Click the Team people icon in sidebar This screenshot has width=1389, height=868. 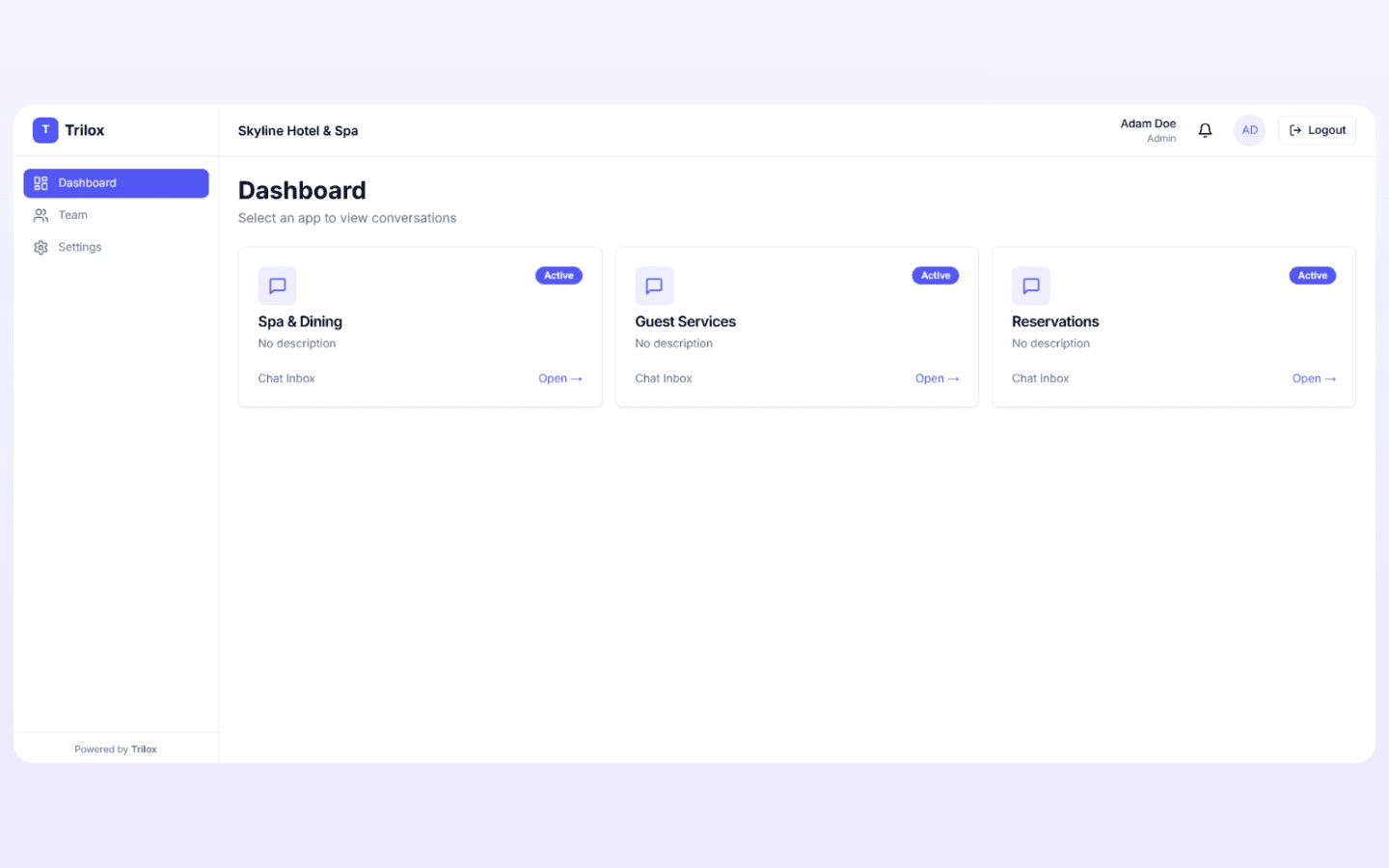click(x=41, y=215)
